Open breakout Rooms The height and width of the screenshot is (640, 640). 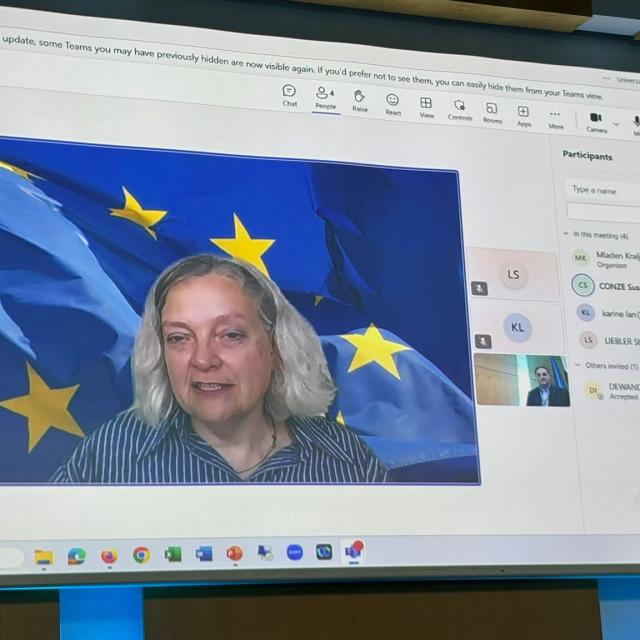point(492,113)
